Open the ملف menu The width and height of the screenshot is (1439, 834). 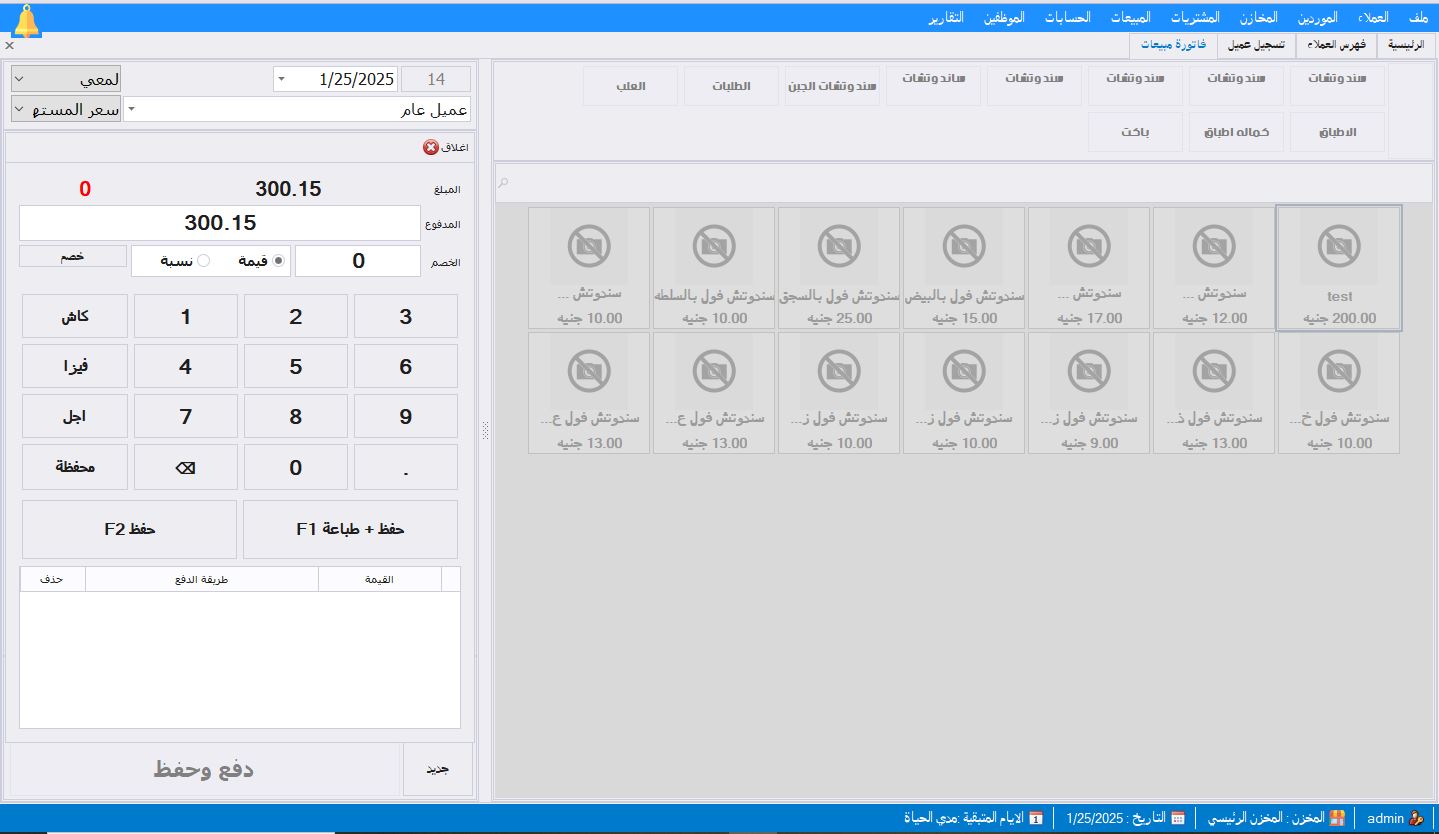[x=1419, y=18]
